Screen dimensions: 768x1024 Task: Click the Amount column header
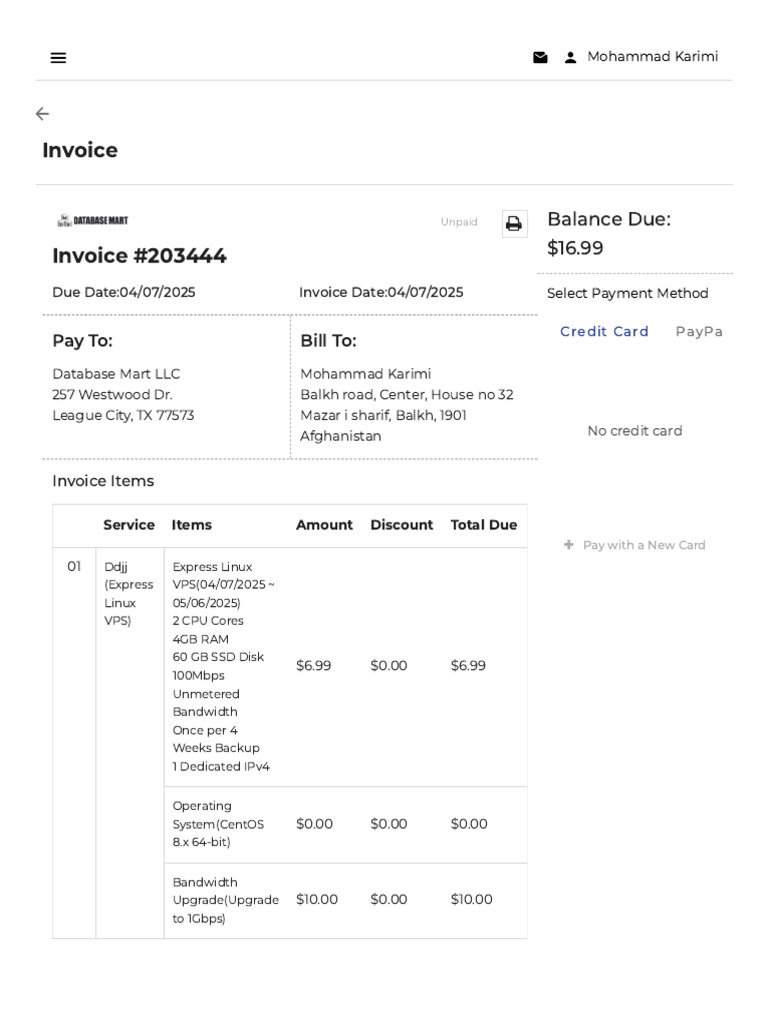(x=324, y=525)
